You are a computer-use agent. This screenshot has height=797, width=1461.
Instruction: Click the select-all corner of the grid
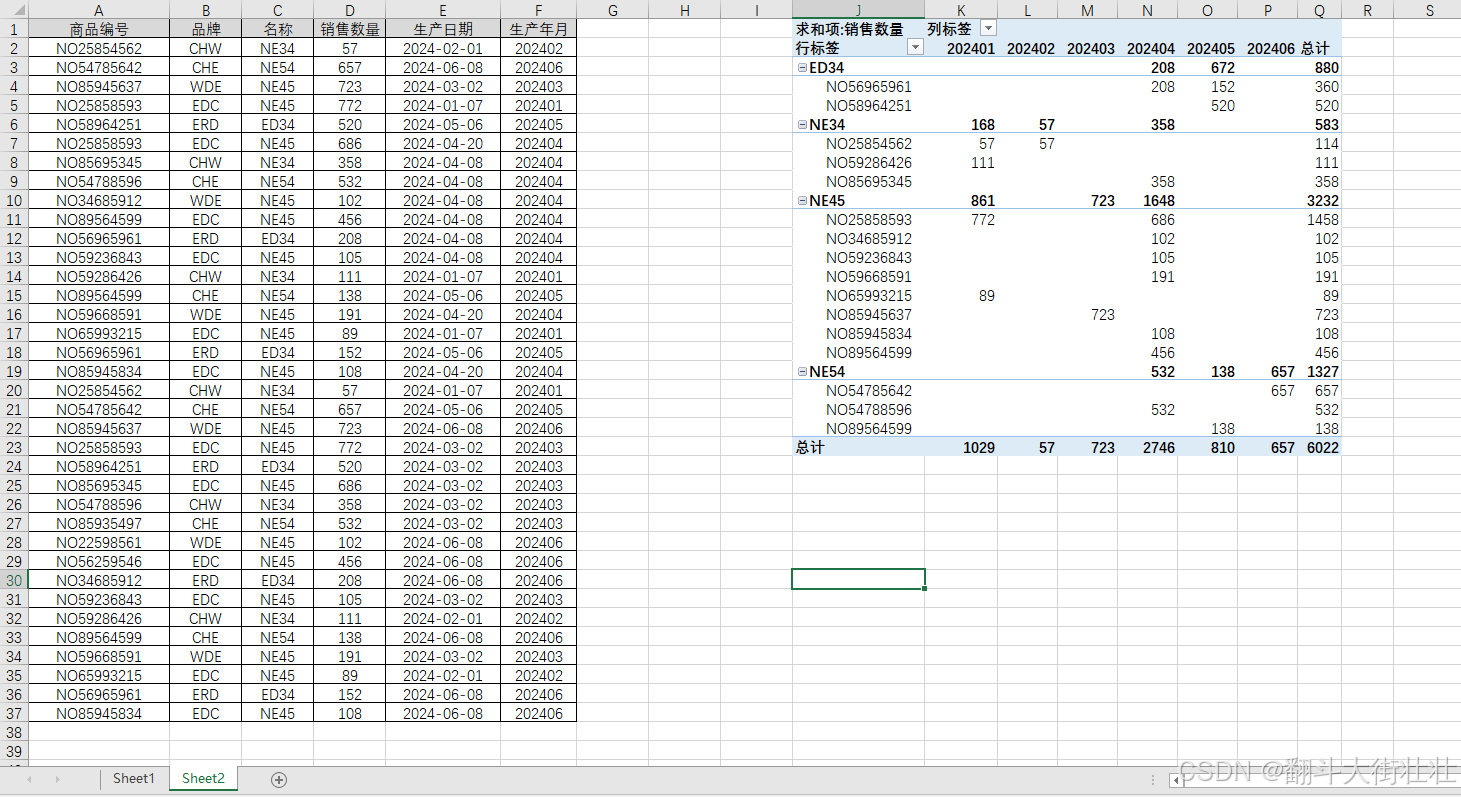click(14, 10)
